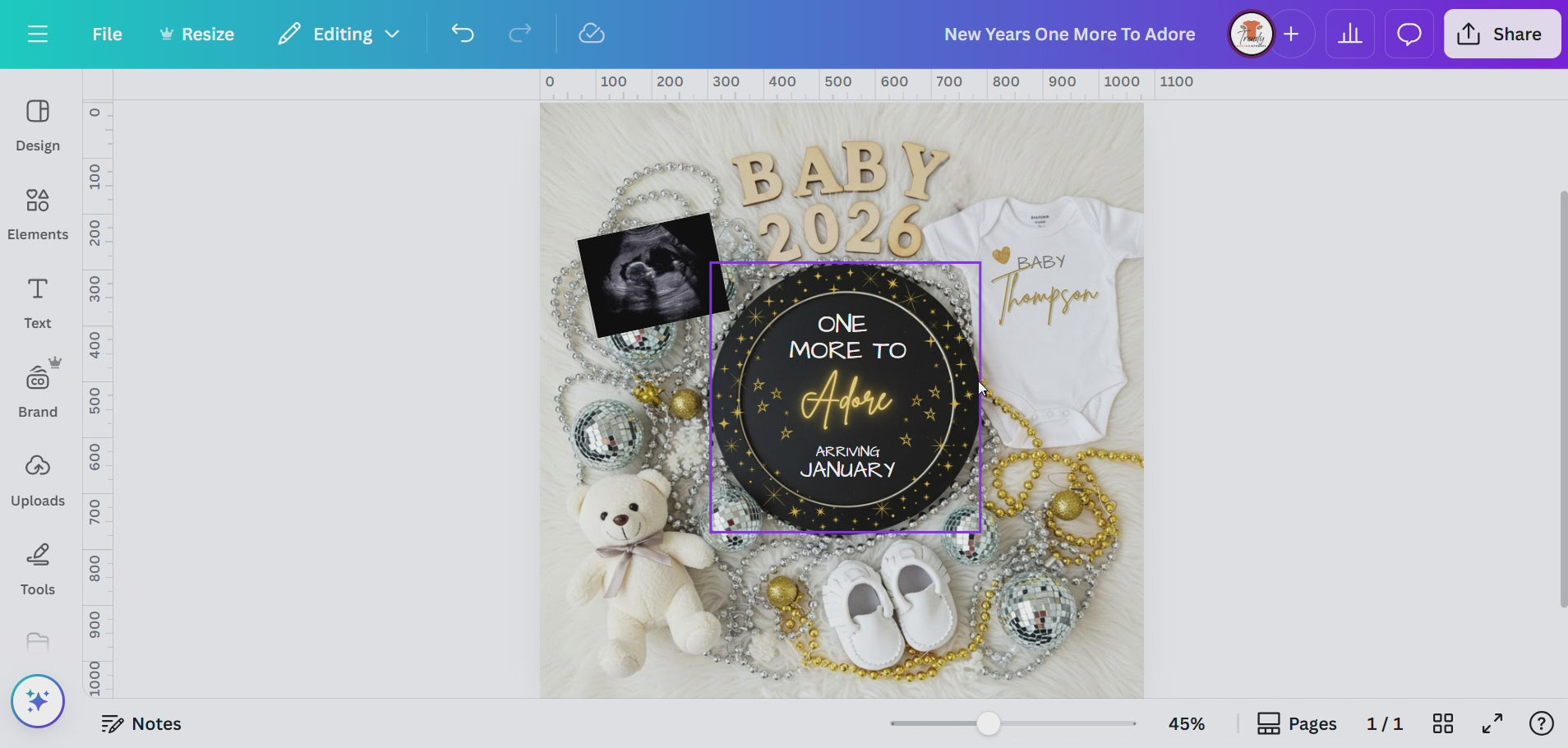Open the hamburger main menu
1568x748 pixels.
(38, 34)
